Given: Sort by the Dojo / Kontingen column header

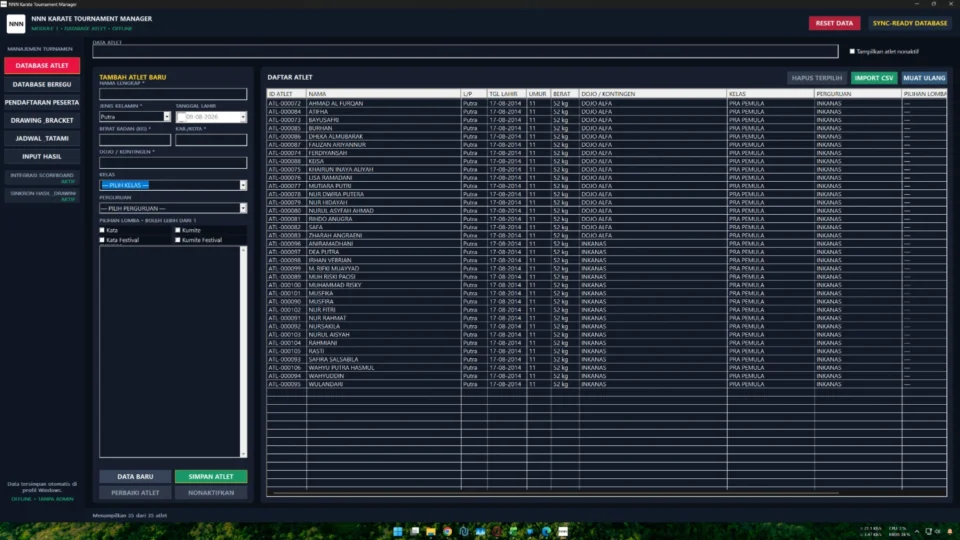Looking at the screenshot, I should 653,94.
